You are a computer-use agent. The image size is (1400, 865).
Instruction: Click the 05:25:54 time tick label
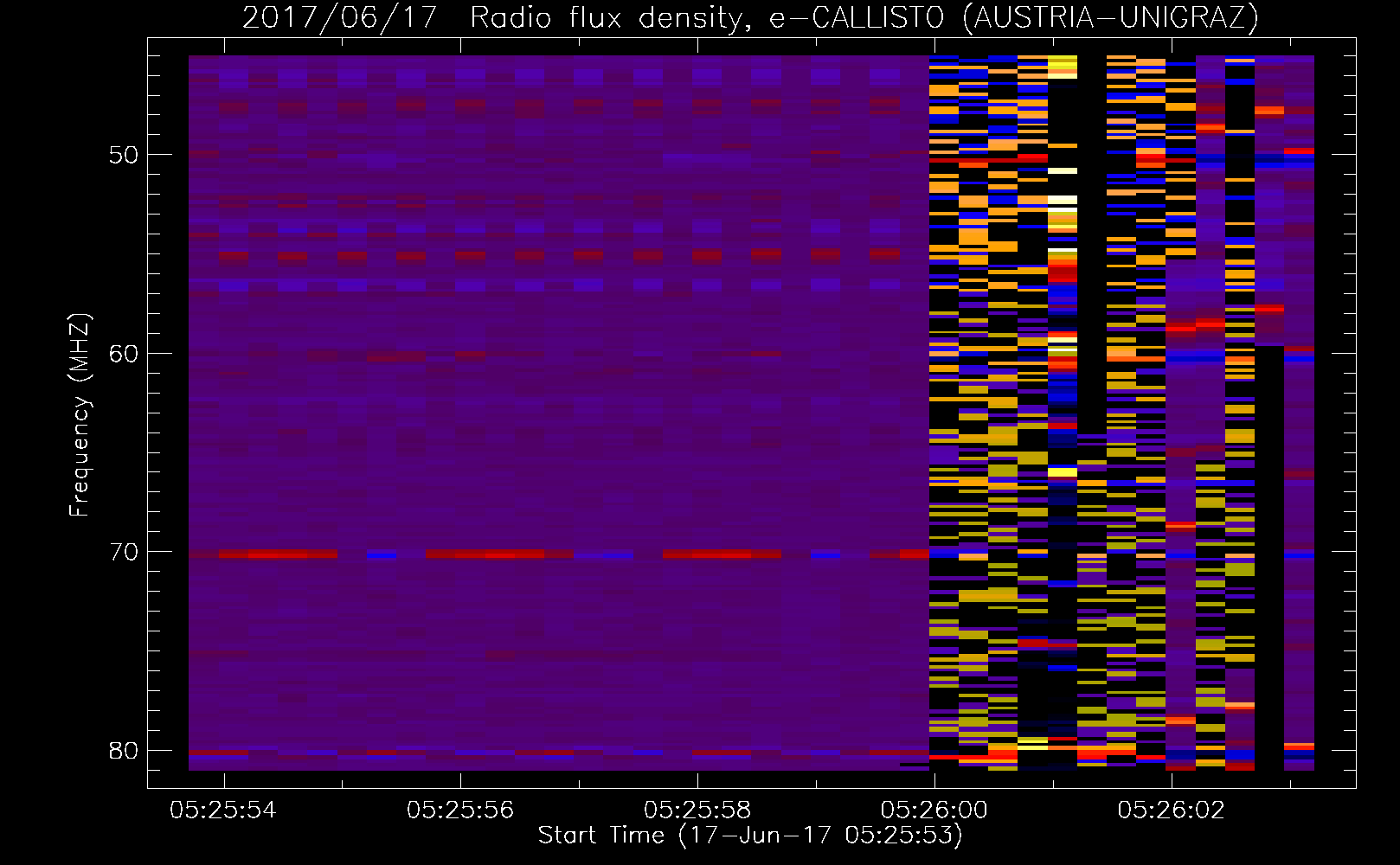point(223,810)
